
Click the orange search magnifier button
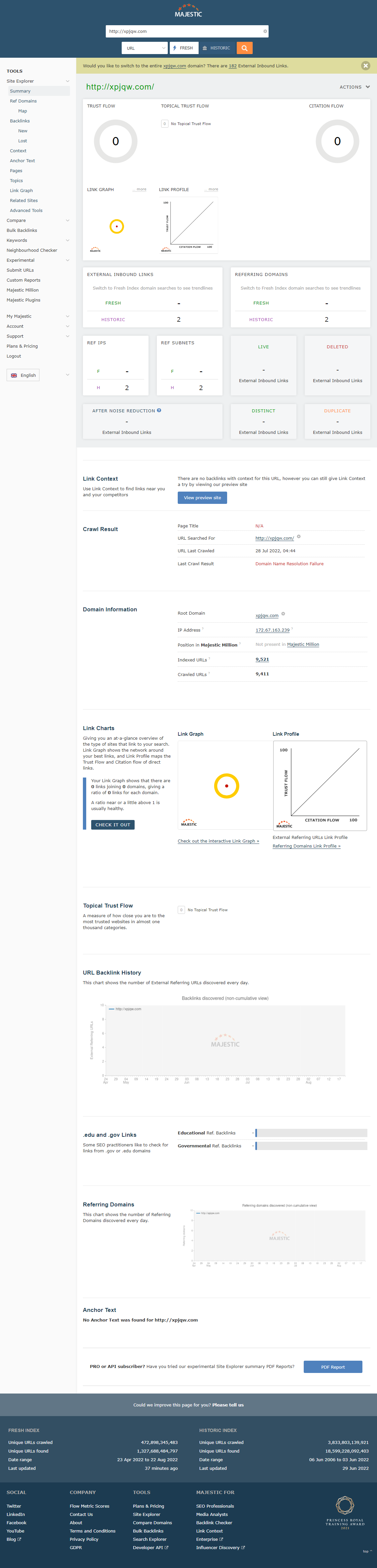(x=244, y=48)
